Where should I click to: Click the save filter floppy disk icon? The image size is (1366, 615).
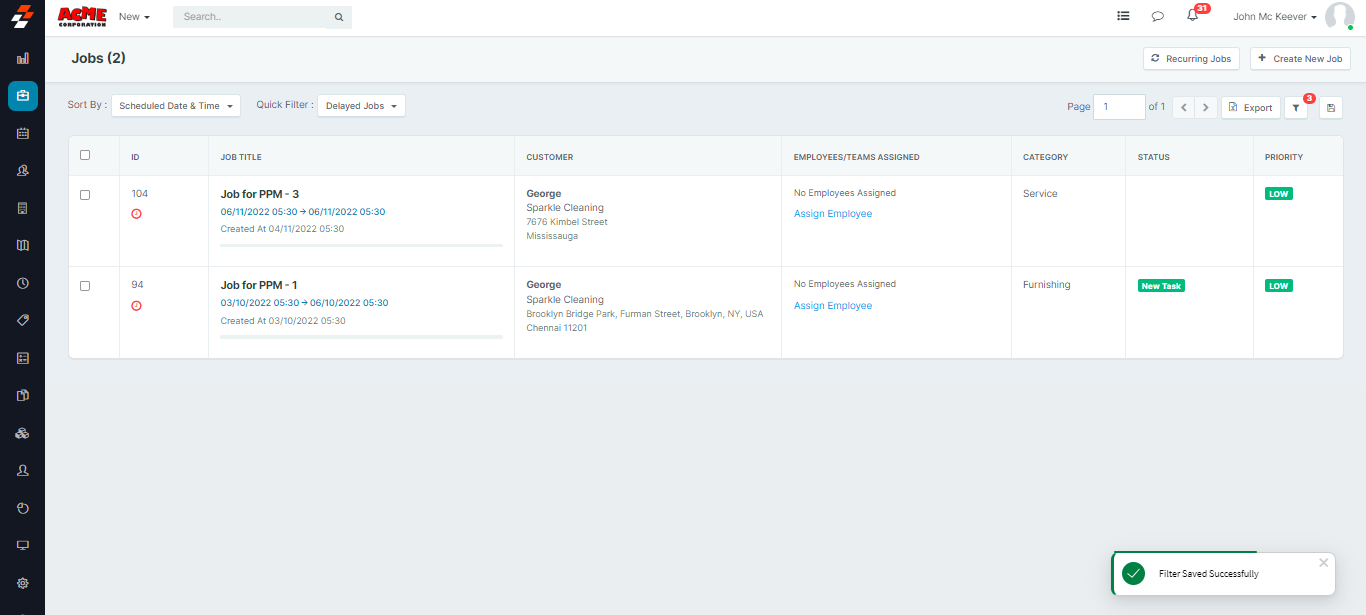1330,108
